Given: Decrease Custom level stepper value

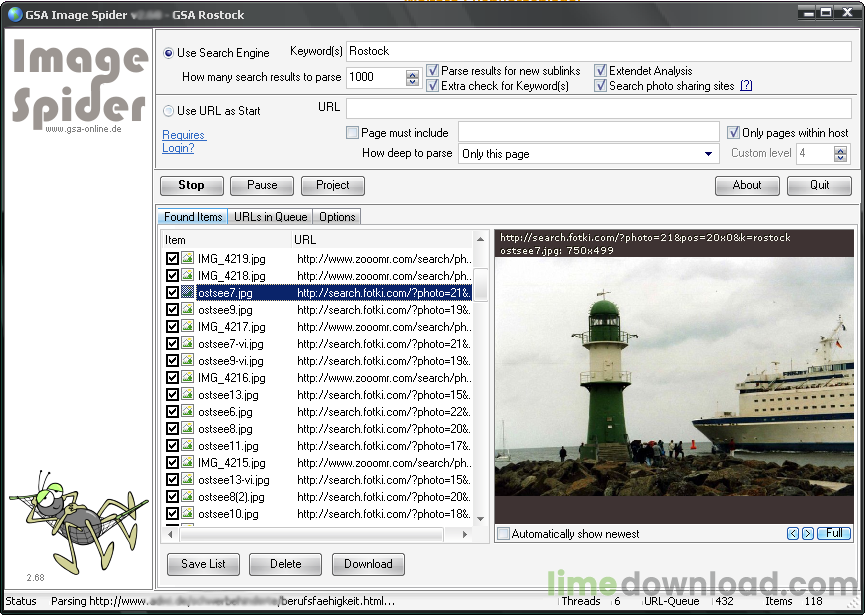Looking at the screenshot, I should pos(840,158).
